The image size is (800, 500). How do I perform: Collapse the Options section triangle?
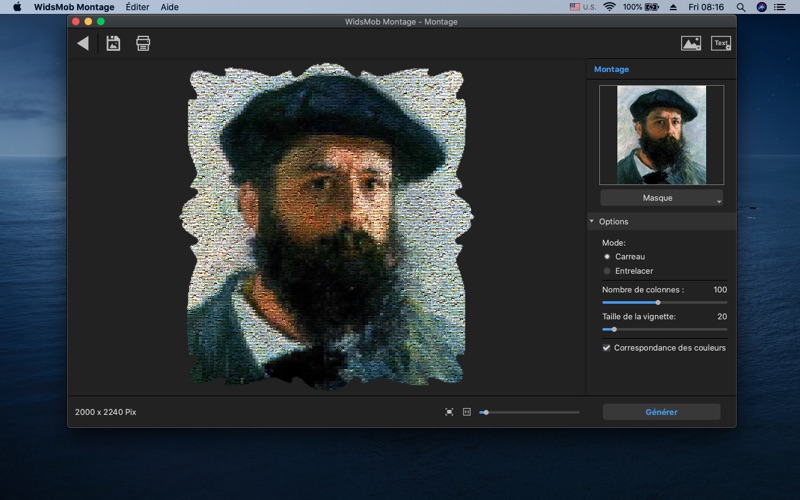tap(591, 221)
